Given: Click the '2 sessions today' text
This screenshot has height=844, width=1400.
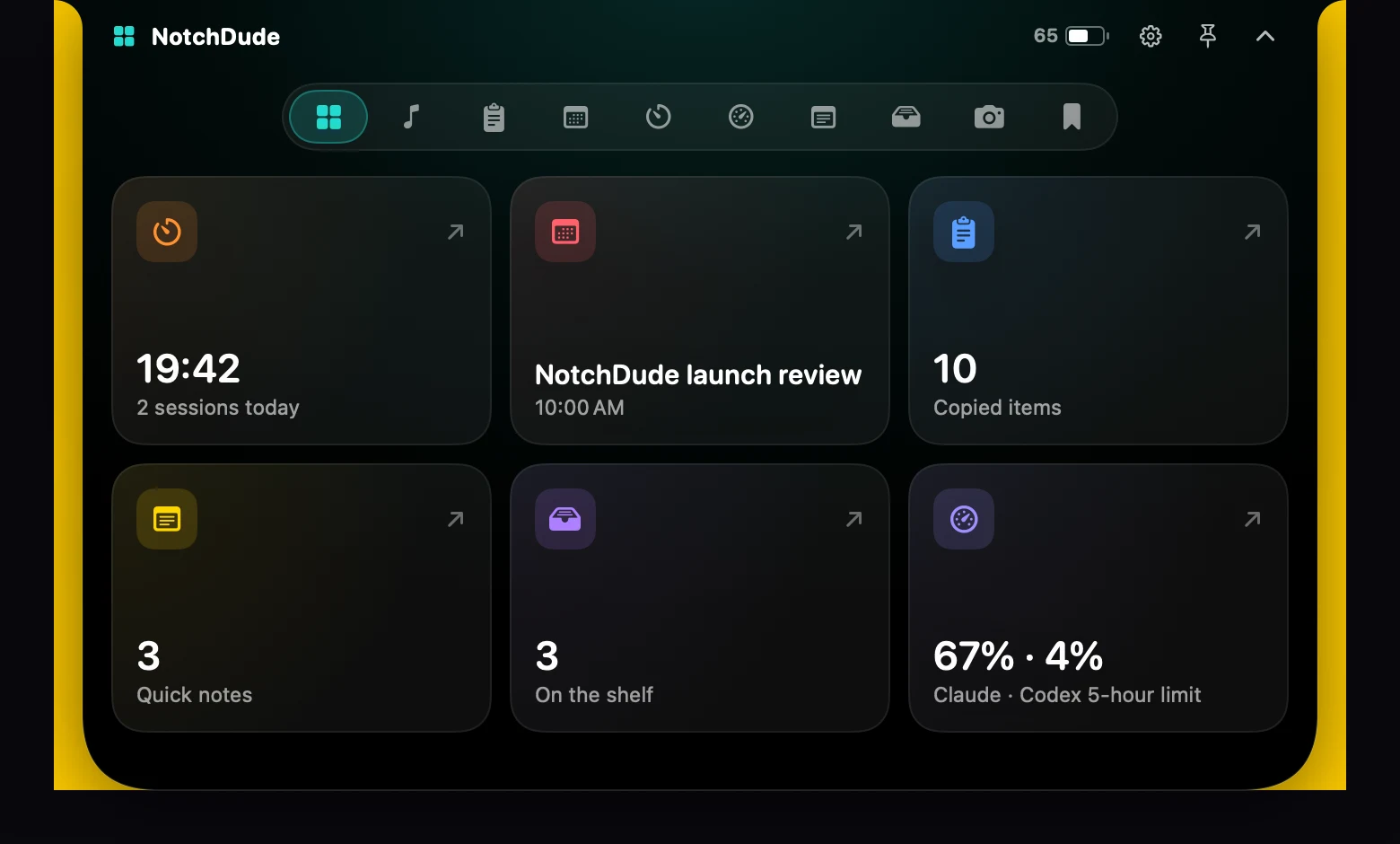Looking at the screenshot, I should pyautogui.click(x=218, y=408).
